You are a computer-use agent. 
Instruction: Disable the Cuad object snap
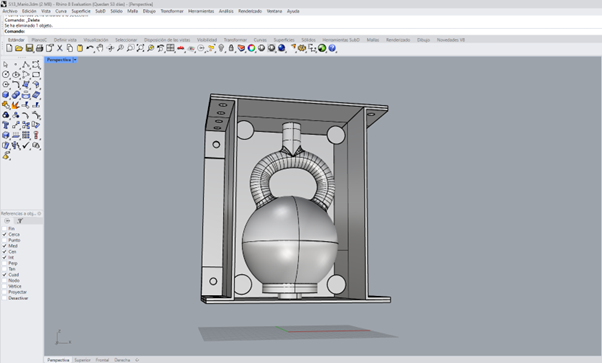pyautogui.click(x=5, y=275)
